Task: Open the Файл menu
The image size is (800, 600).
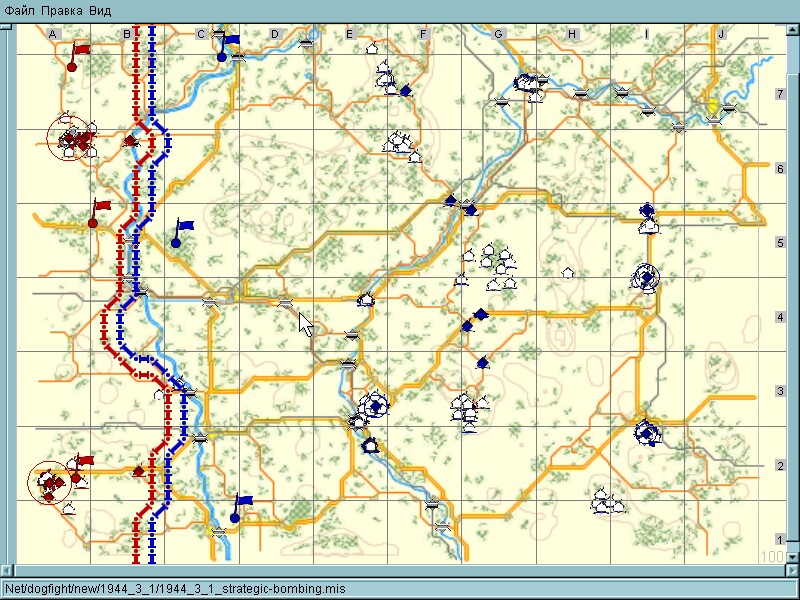Action: 19,10
